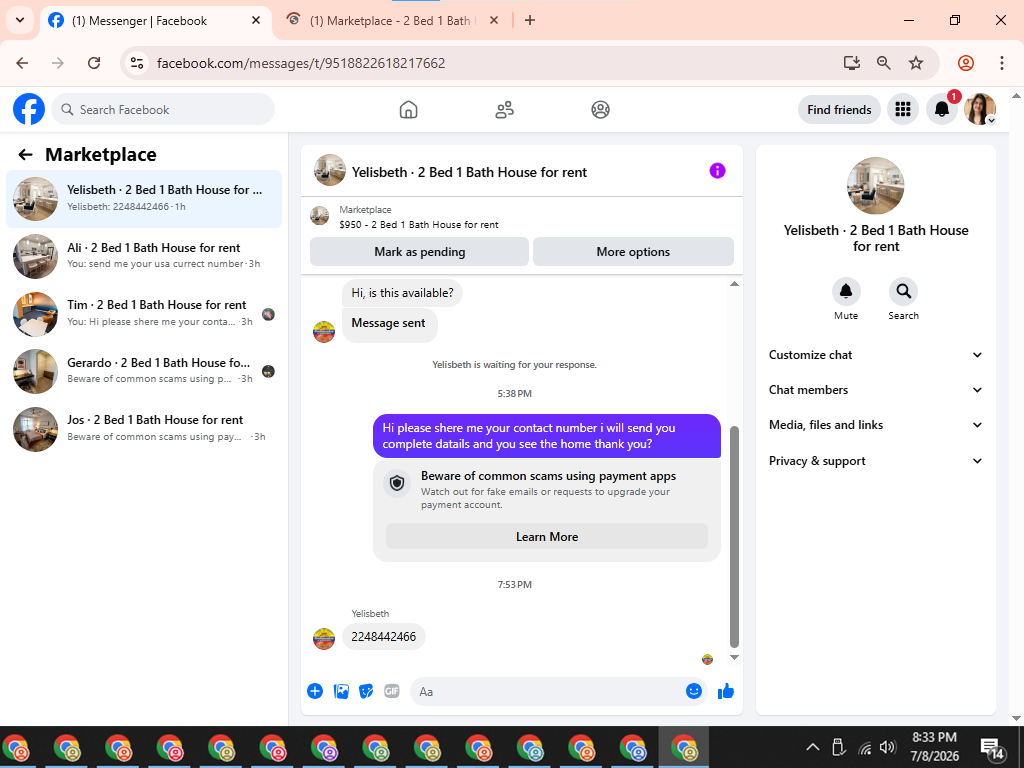Screen dimensions: 1024x768
Task: Click Learn More about scams
Action: pos(547,537)
